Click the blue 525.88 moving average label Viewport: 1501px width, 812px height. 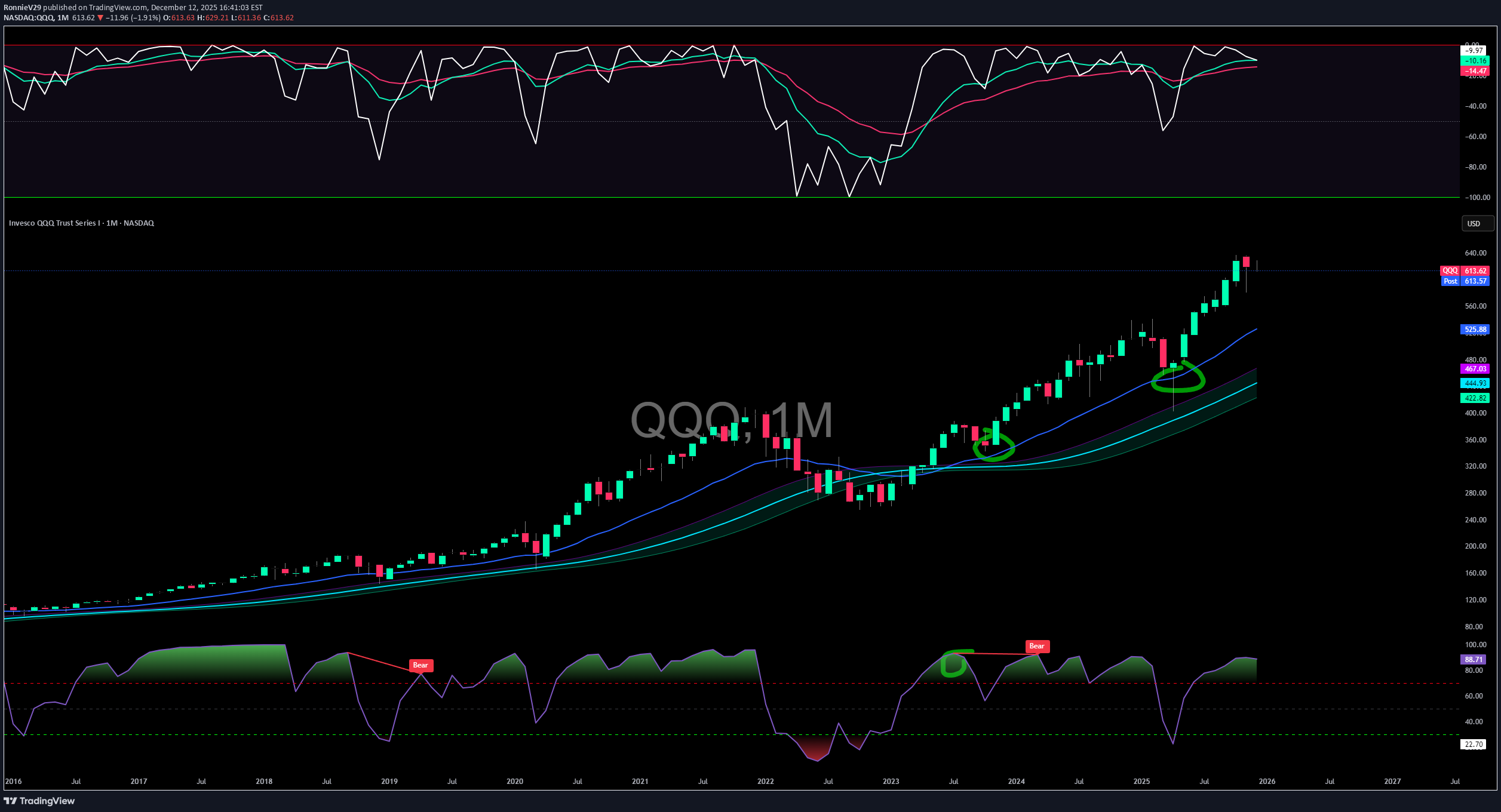tap(1475, 330)
